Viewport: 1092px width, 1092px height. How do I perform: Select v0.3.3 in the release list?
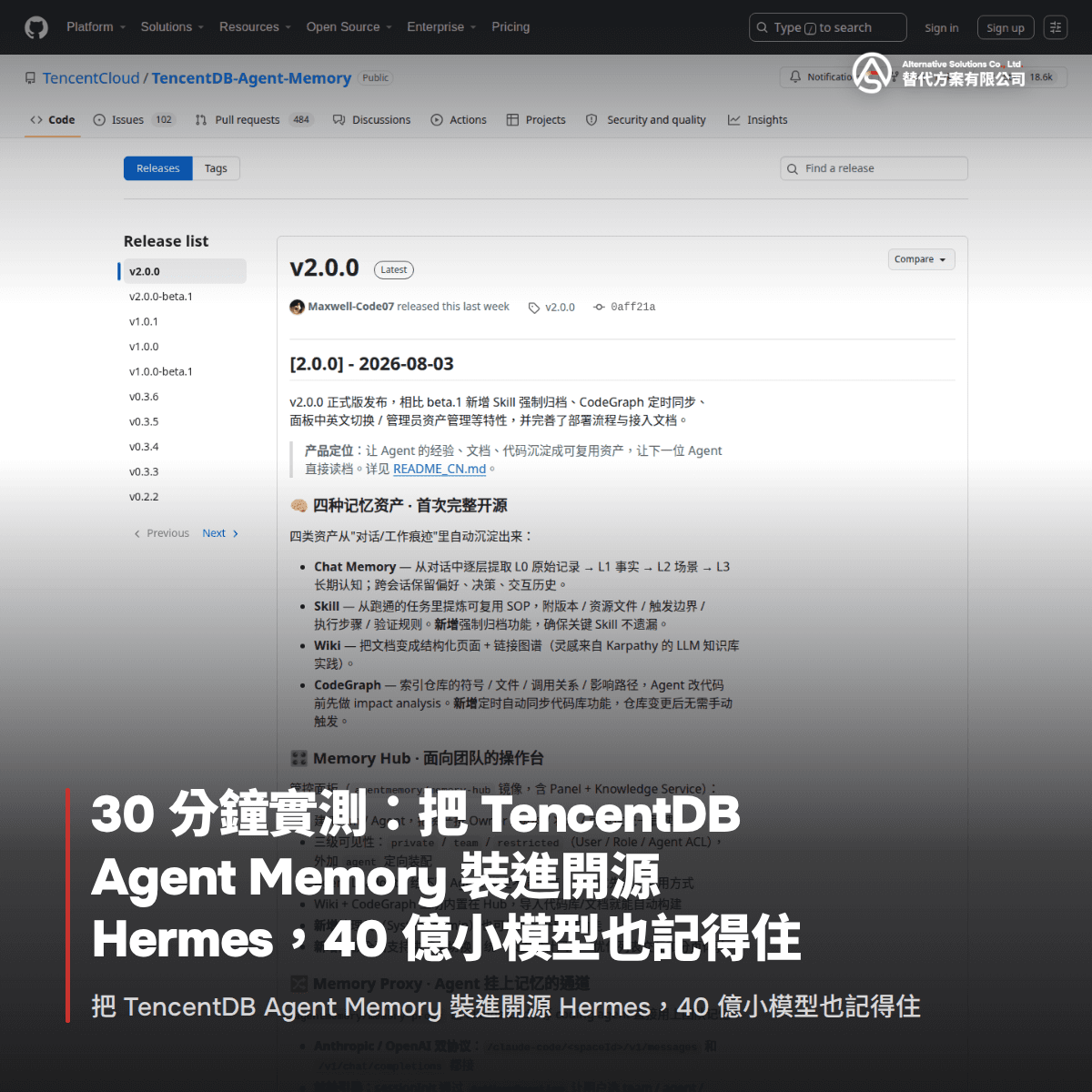click(144, 471)
